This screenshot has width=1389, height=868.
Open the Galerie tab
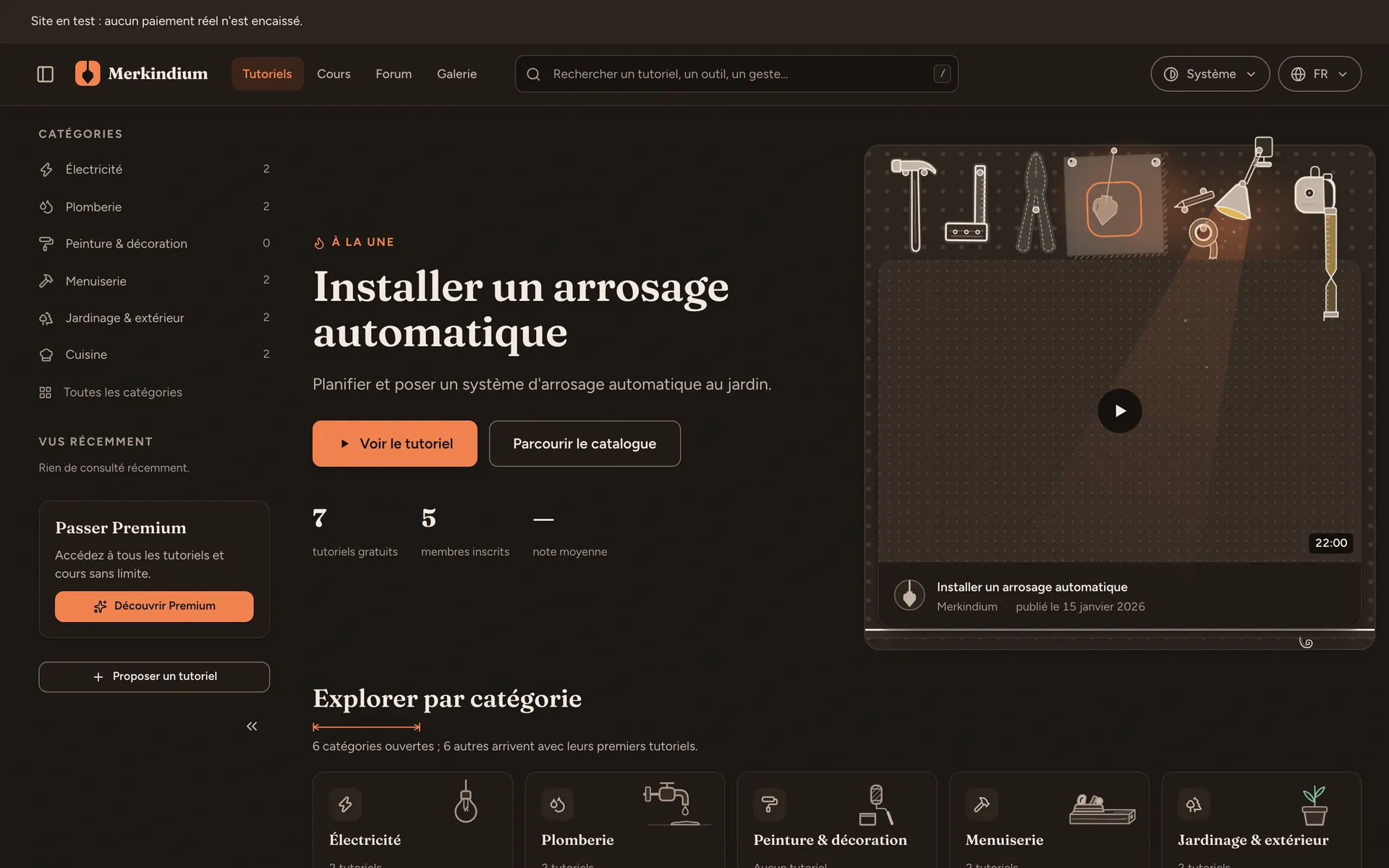456,74
